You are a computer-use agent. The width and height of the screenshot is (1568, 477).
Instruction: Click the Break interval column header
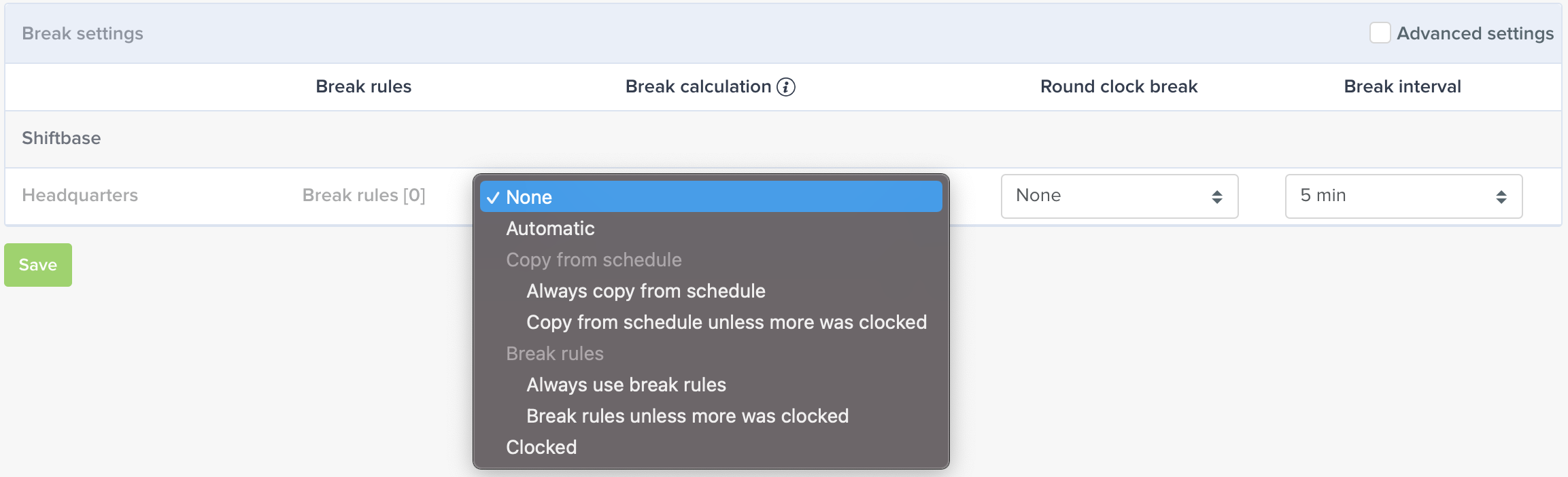[1403, 87]
